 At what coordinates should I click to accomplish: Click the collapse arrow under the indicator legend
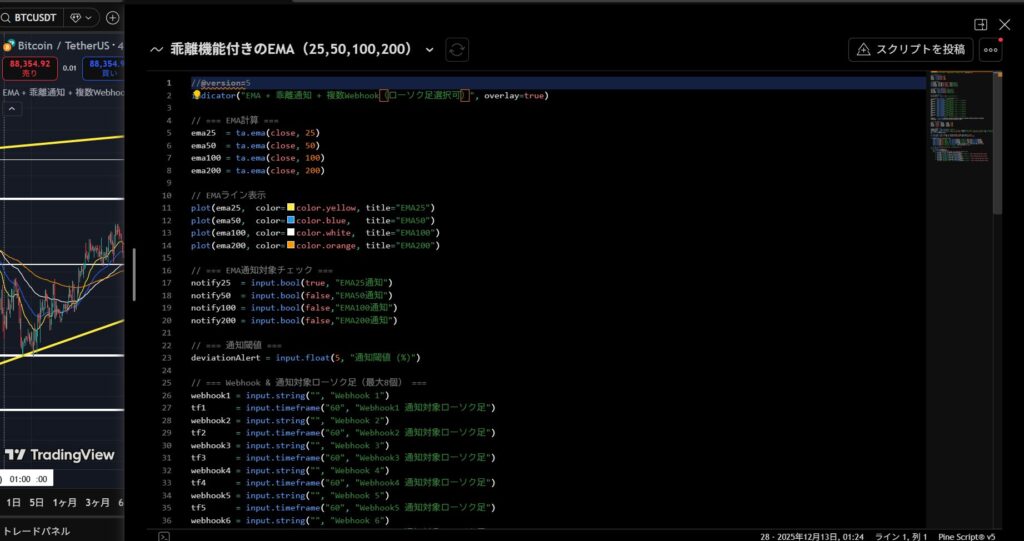(13, 110)
